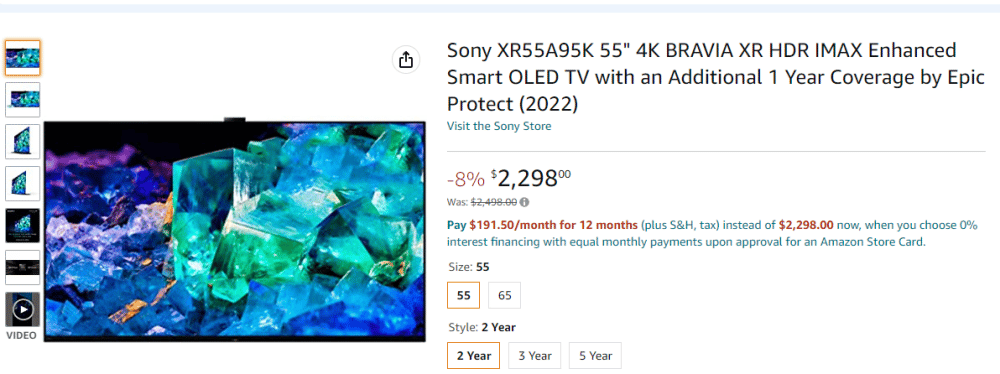Select the third angled TV thumbnail
This screenshot has height=374, width=1000.
click(x=23, y=142)
